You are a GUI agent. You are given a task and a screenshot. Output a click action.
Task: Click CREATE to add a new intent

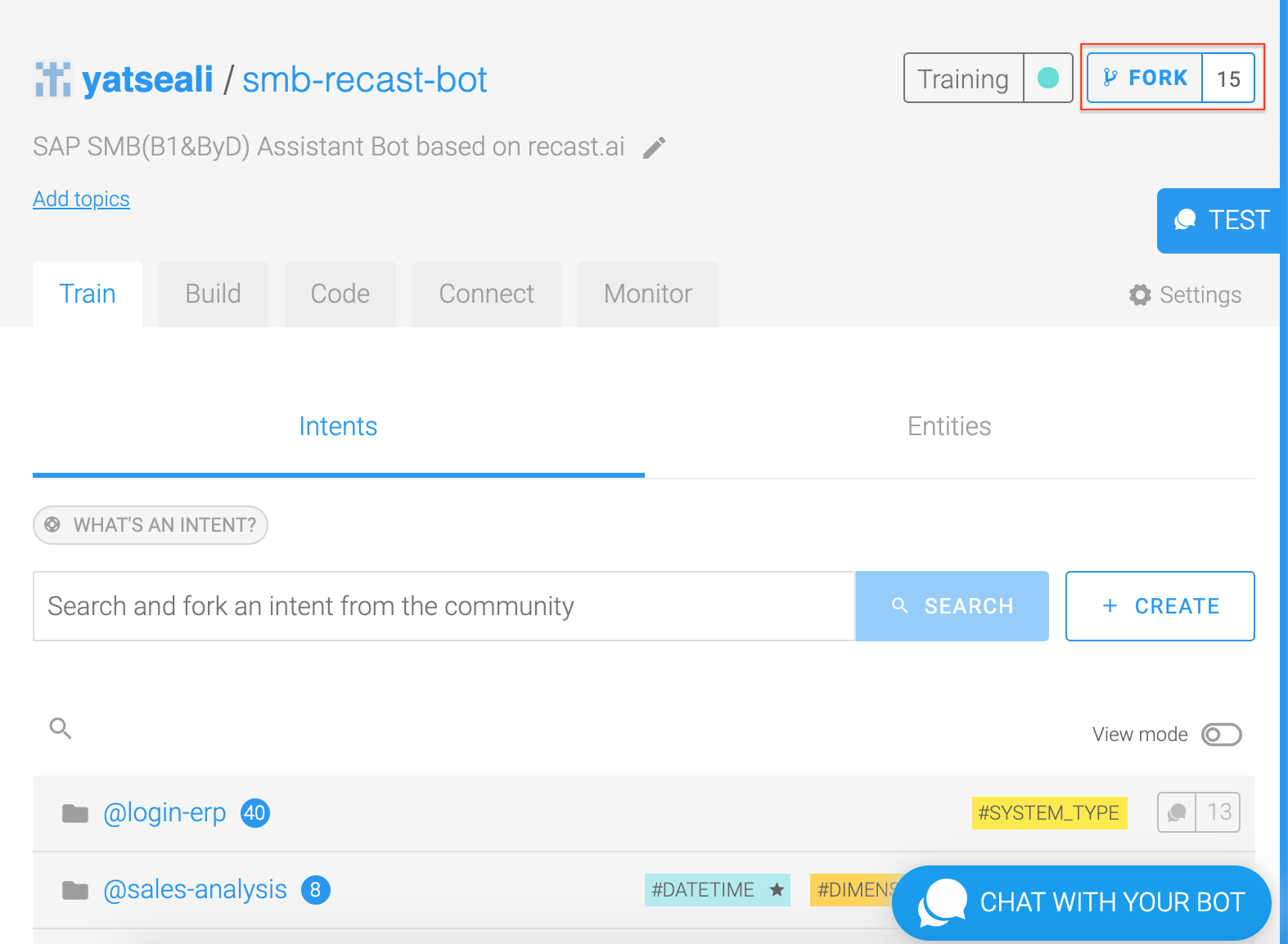[1160, 606]
